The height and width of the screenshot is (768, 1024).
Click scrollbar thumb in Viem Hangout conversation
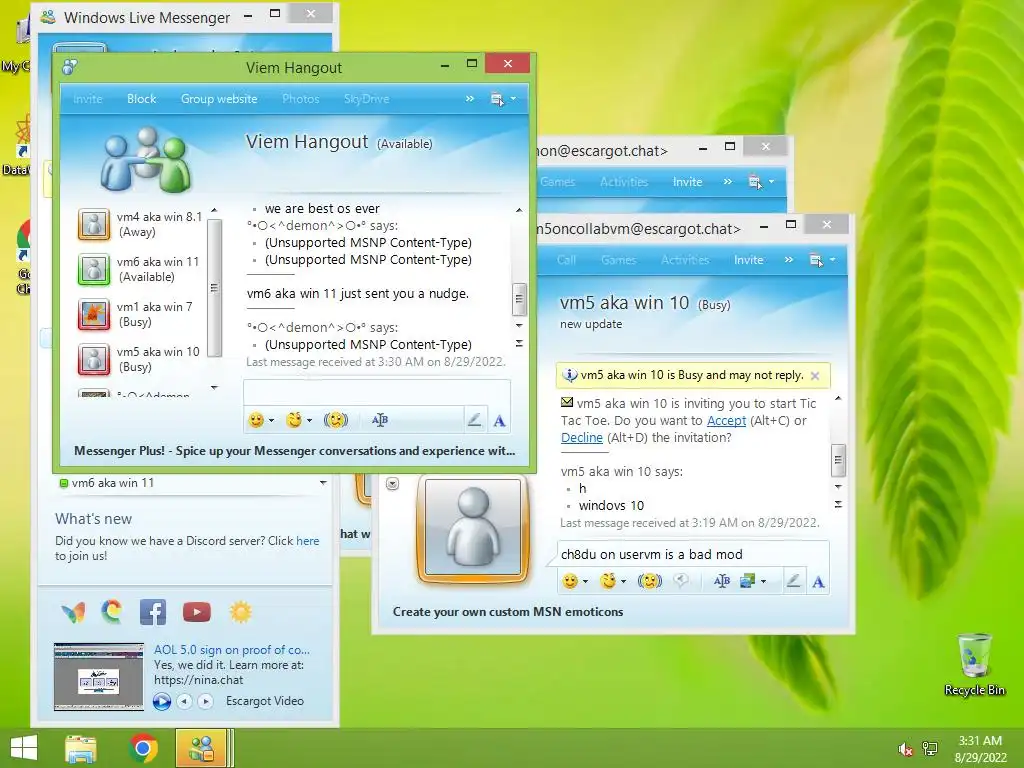click(519, 299)
